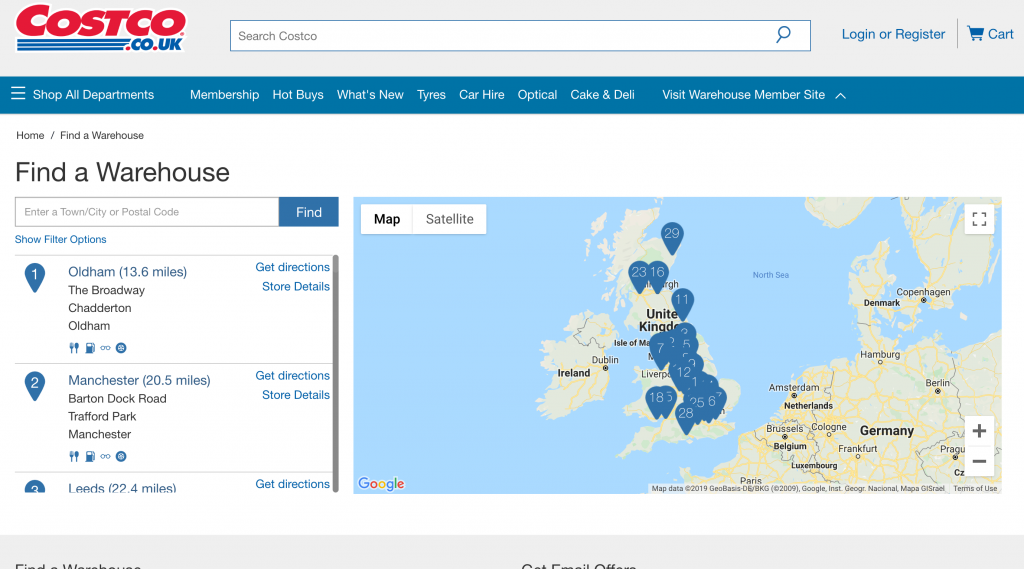Image resolution: width=1024 pixels, height=569 pixels.
Task: Get directions to the Oldham warehouse
Action: tap(293, 267)
